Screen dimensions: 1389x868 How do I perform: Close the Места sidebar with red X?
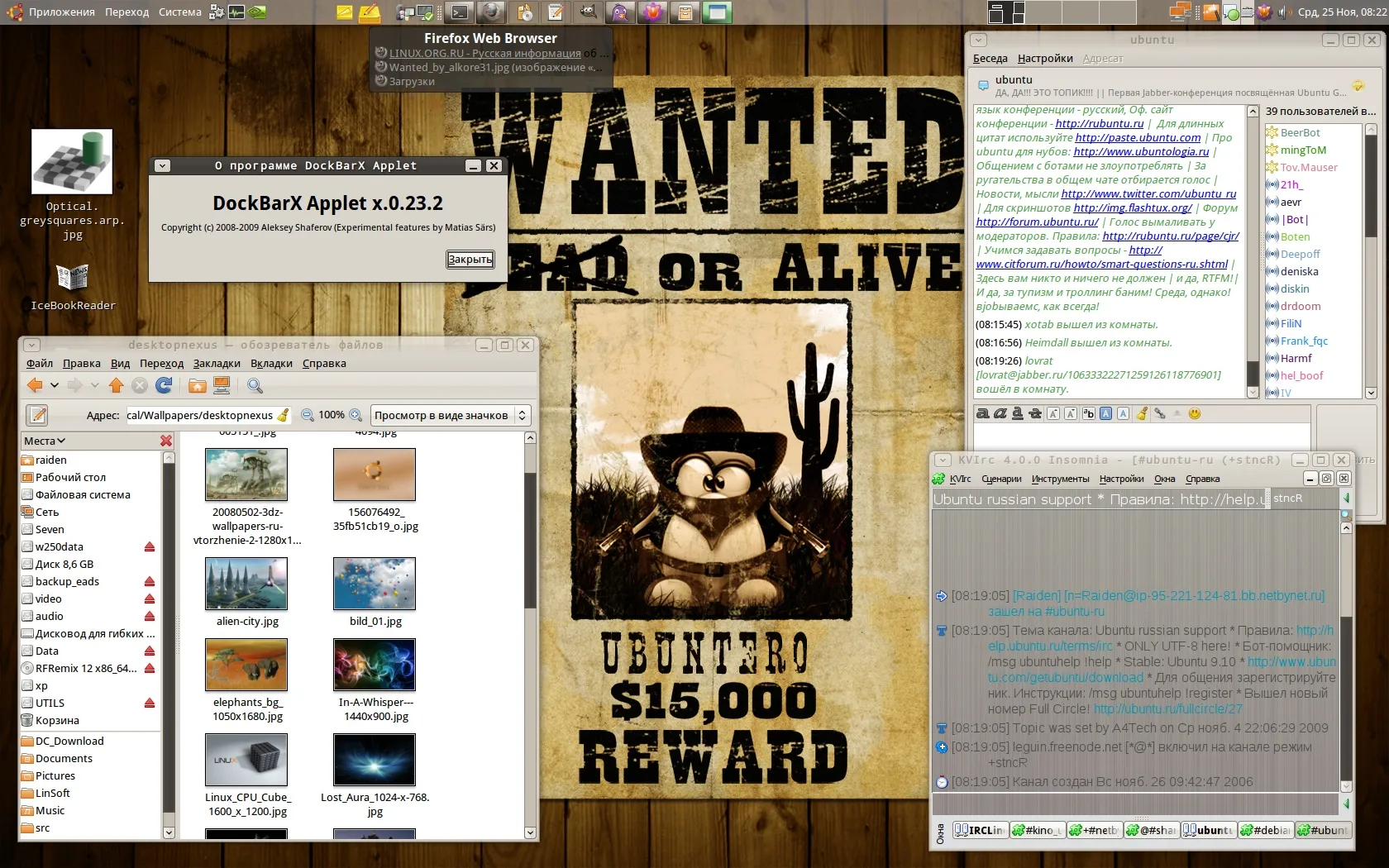tap(166, 441)
